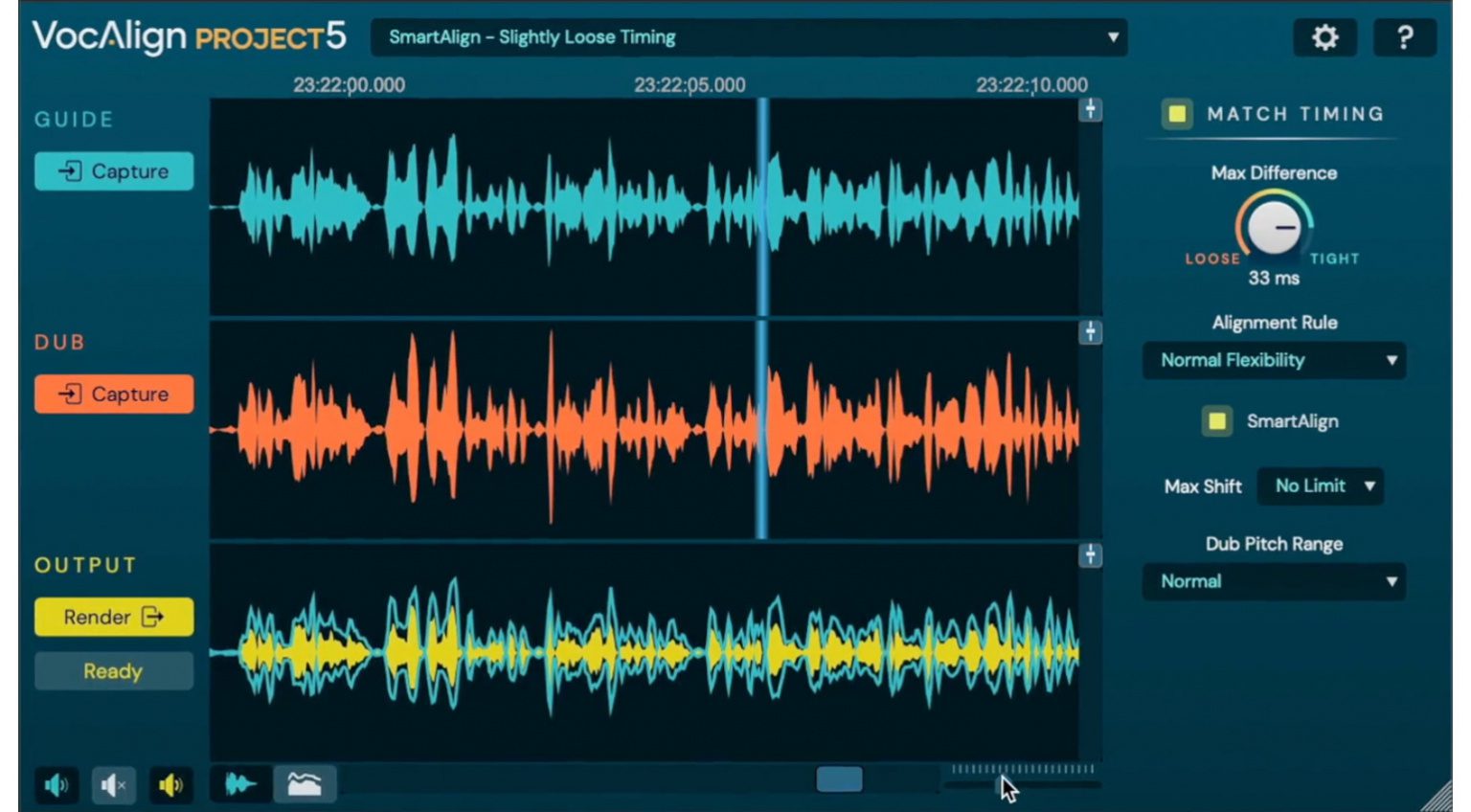1471x812 pixels.
Task: Select the waveform view icon
Action: (239, 783)
